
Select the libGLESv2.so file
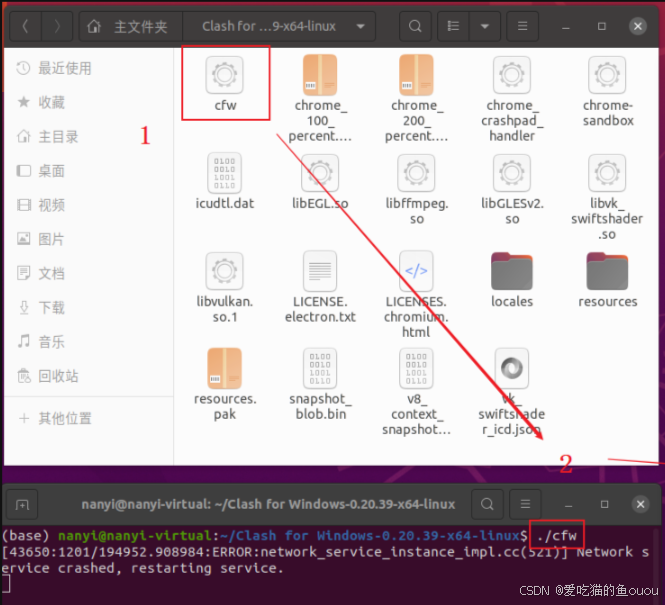tap(512, 189)
